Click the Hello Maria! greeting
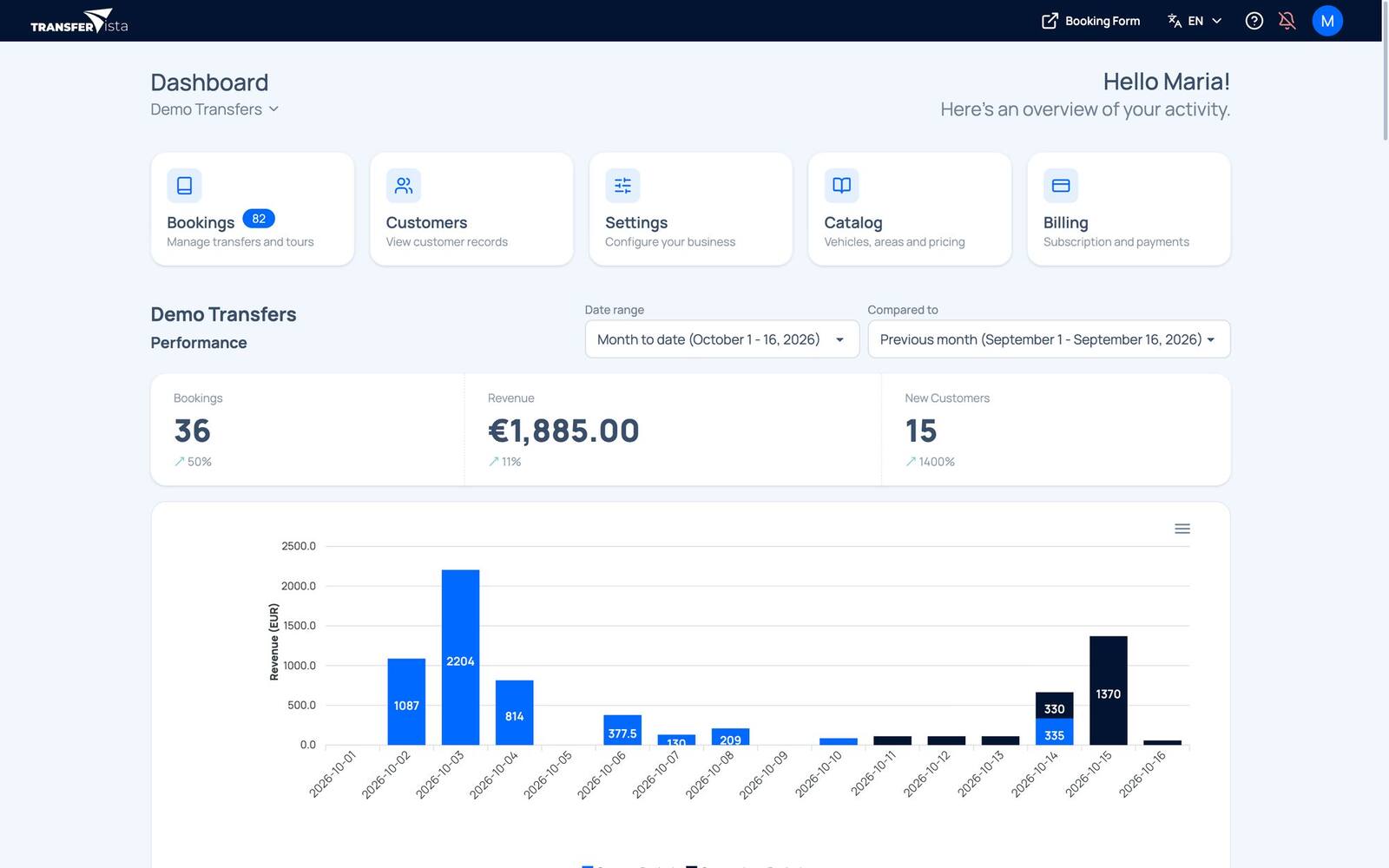 (x=1166, y=82)
